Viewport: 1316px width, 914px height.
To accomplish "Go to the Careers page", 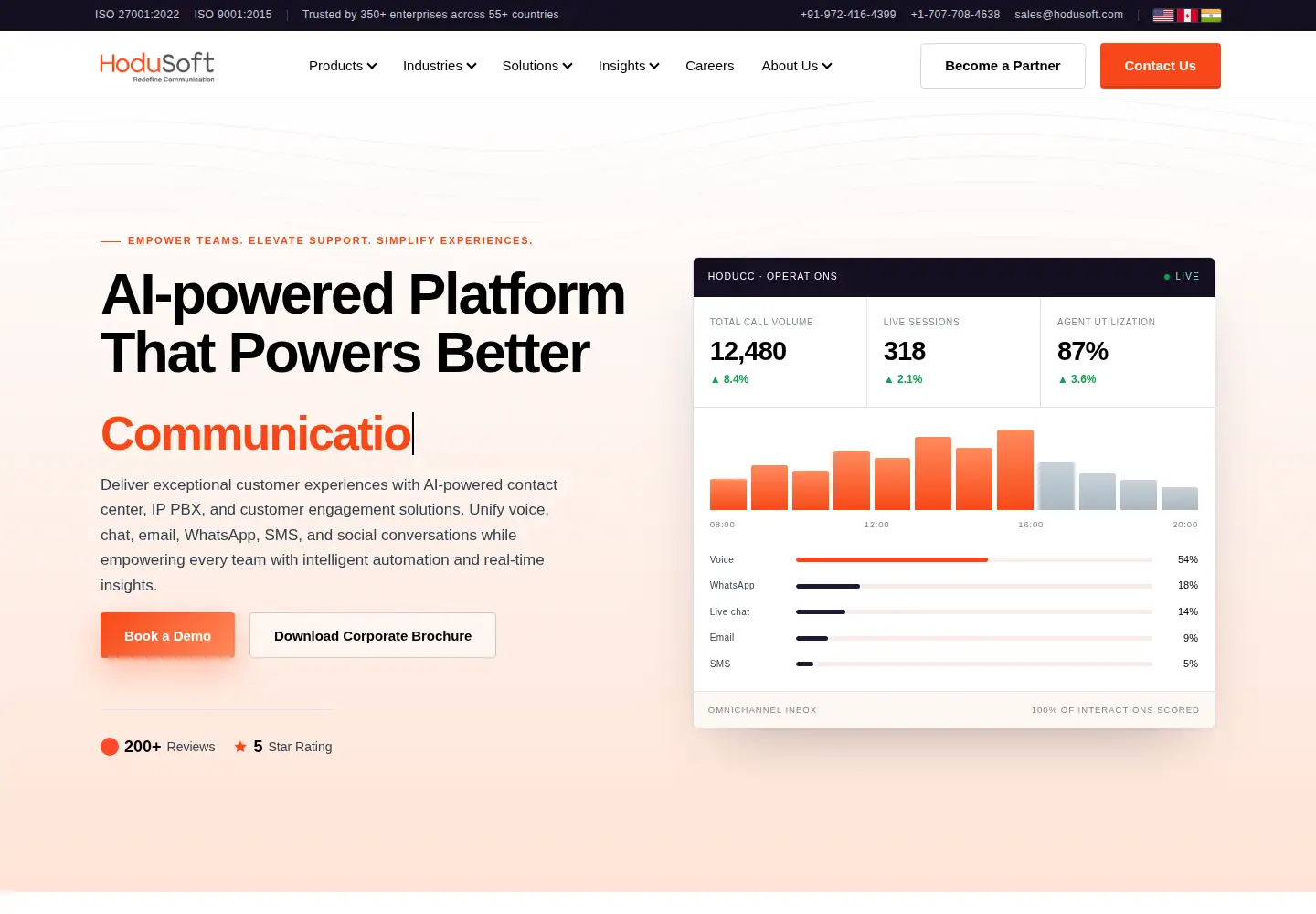I will 710,66.
